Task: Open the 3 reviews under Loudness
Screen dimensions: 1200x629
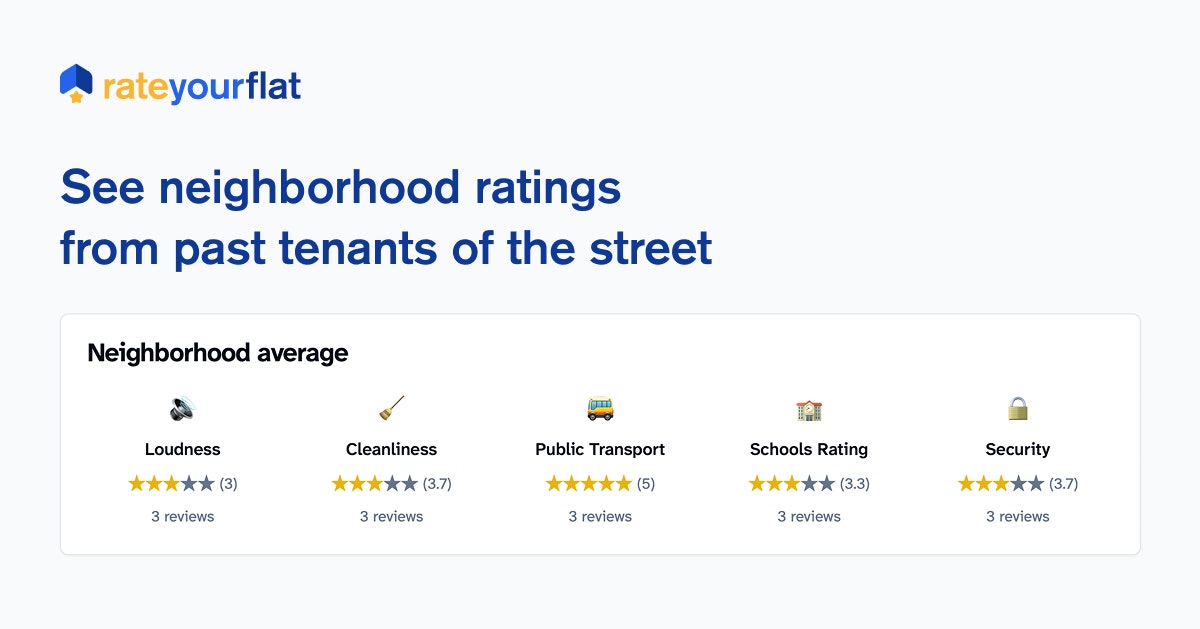Action: click(182, 517)
